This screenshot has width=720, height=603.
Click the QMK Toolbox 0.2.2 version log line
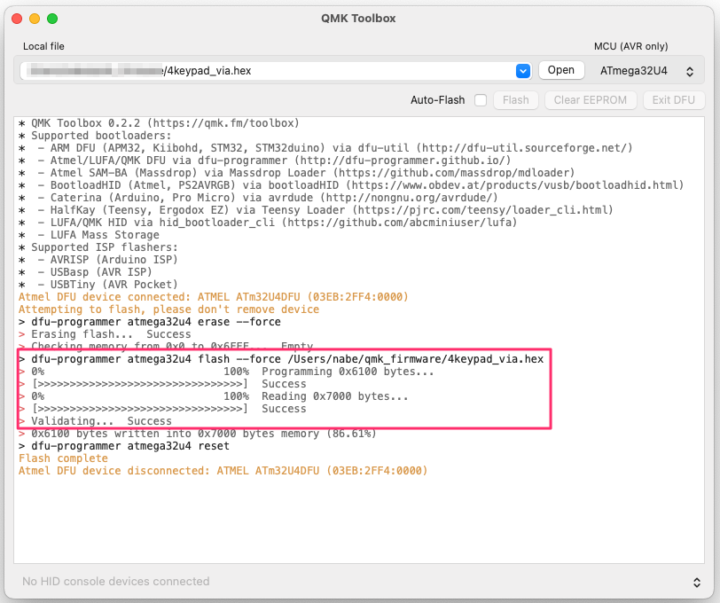point(160,123)
